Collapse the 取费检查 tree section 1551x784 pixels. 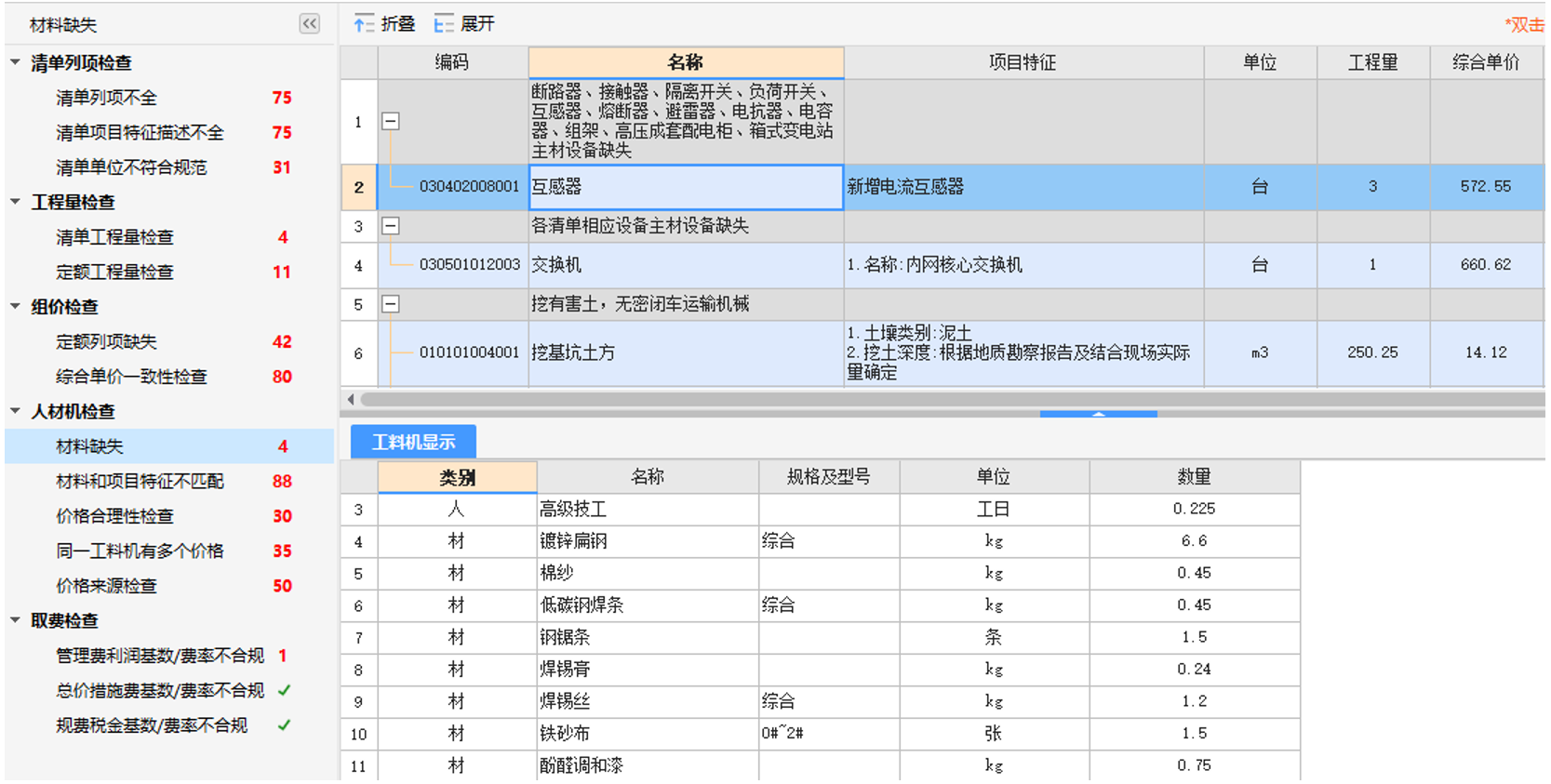(x=15, y=620)
